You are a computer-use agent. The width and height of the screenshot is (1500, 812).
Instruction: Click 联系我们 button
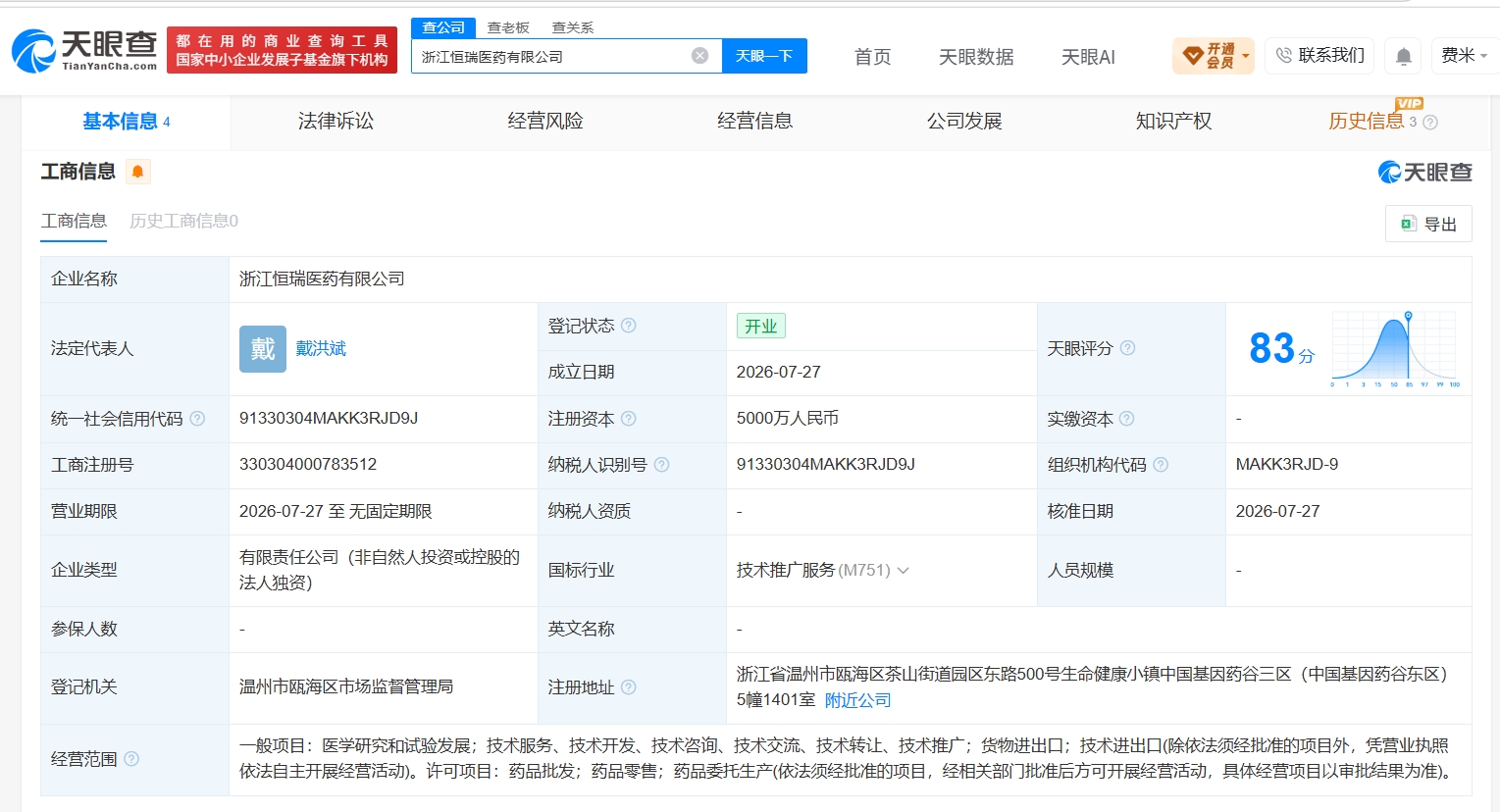click(1319, 56)
